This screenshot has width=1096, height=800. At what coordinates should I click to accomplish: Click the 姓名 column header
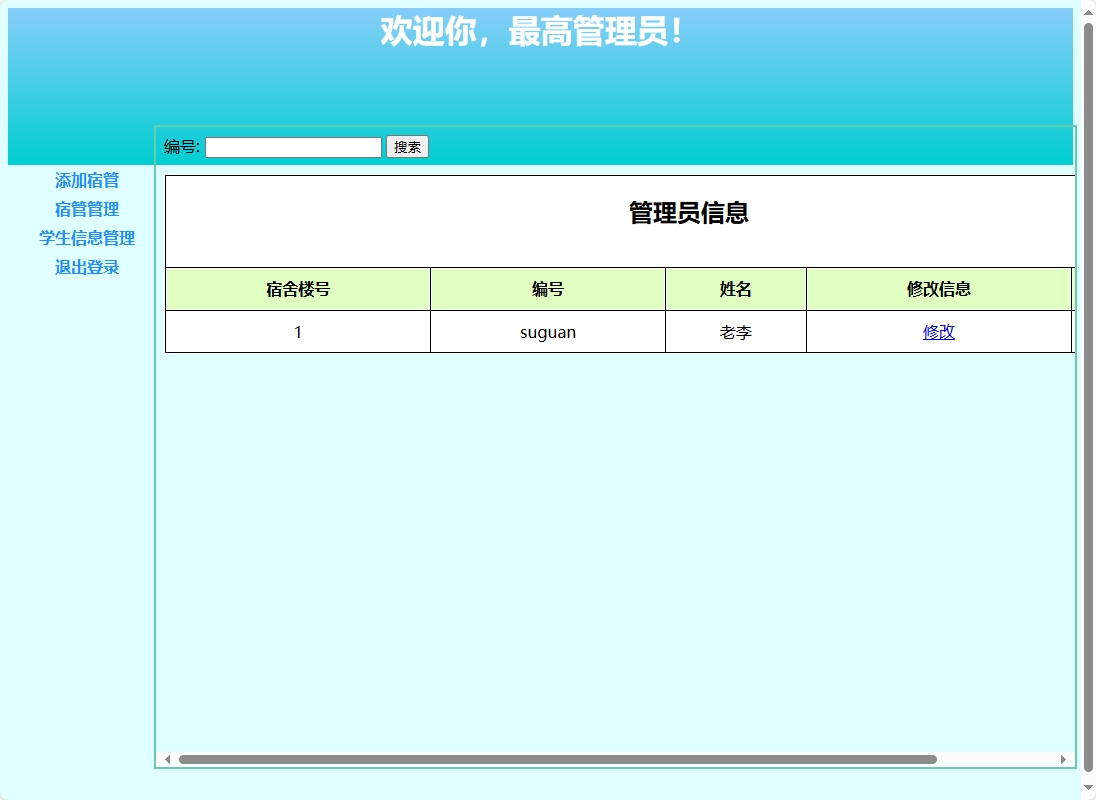[x=736, y=289]
